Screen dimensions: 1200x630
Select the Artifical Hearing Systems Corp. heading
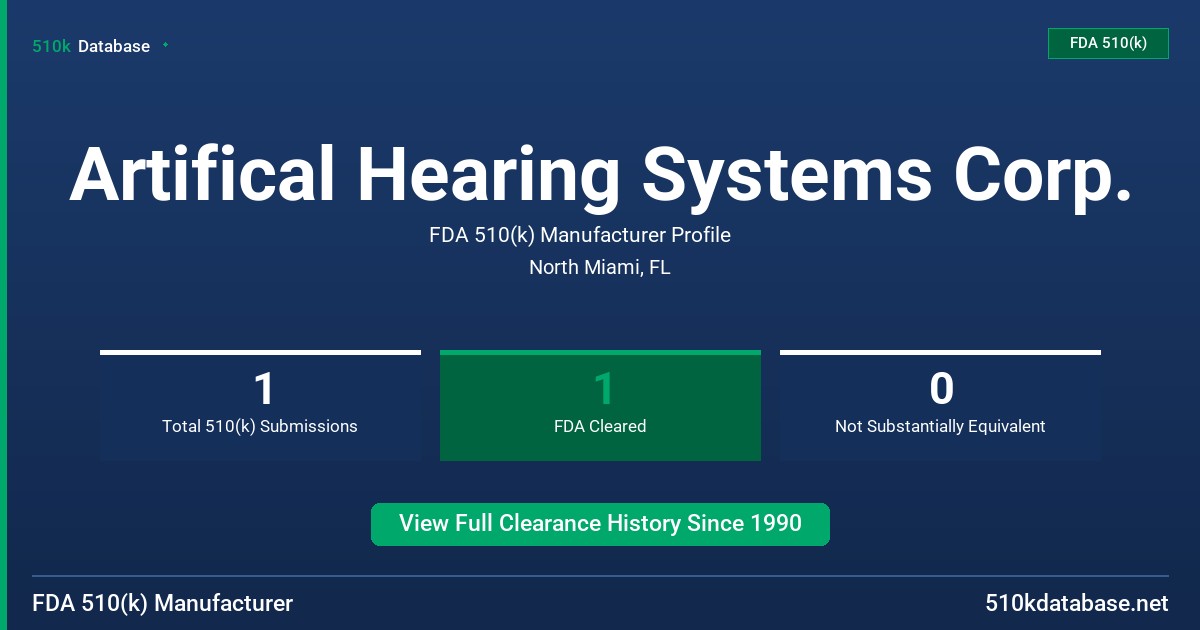(600, 175)
